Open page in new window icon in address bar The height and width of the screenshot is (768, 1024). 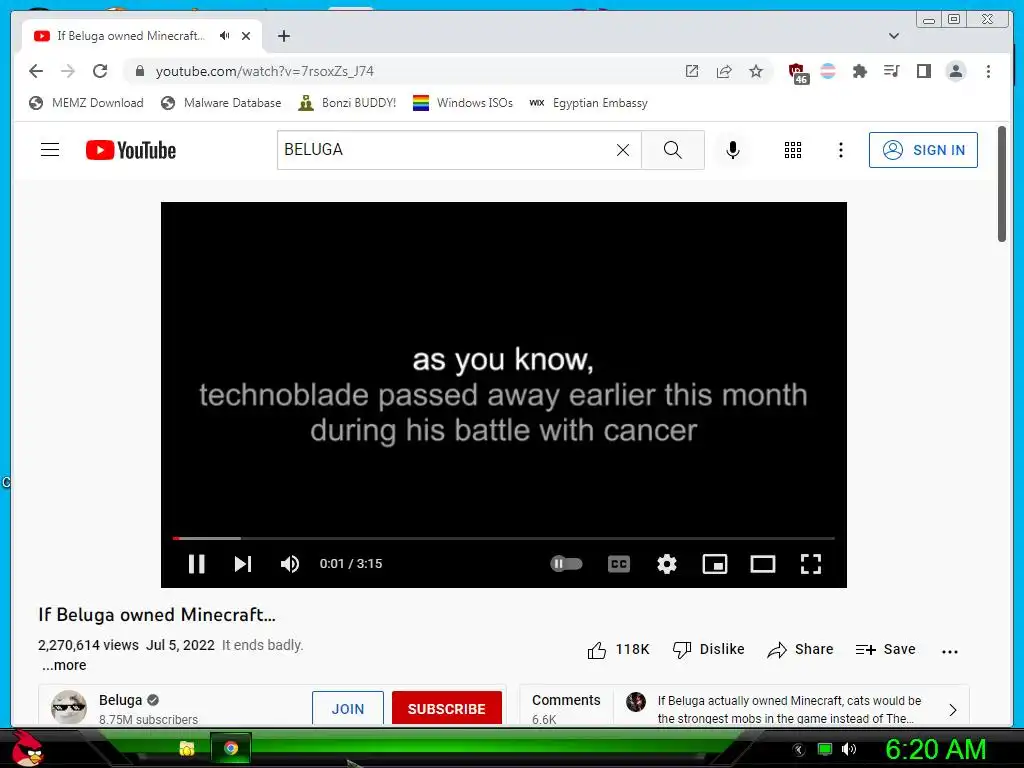click(x=692, y=71)
